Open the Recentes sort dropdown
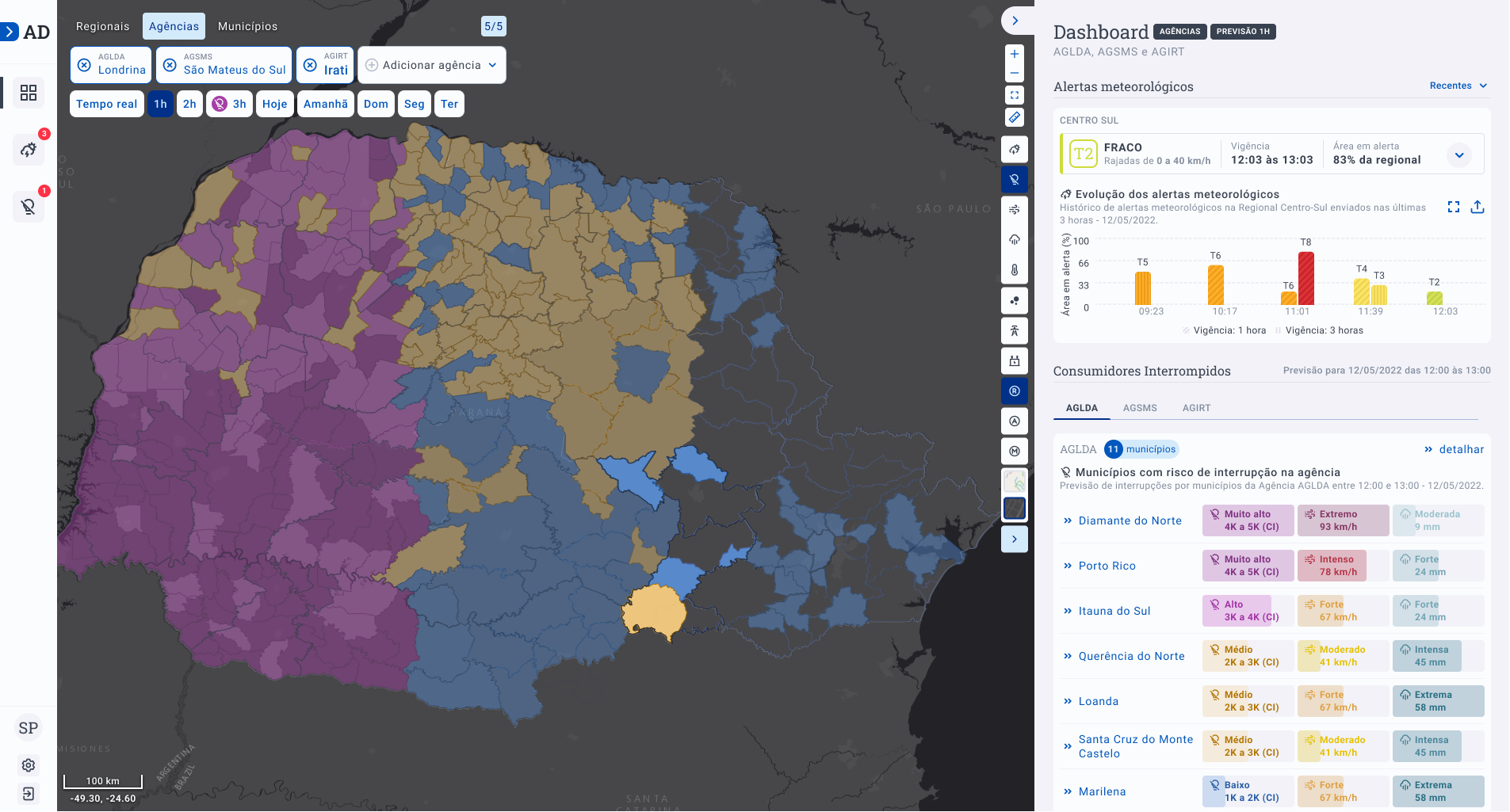This screenshot has height=812, width=1510. (x=1458, y=86)
